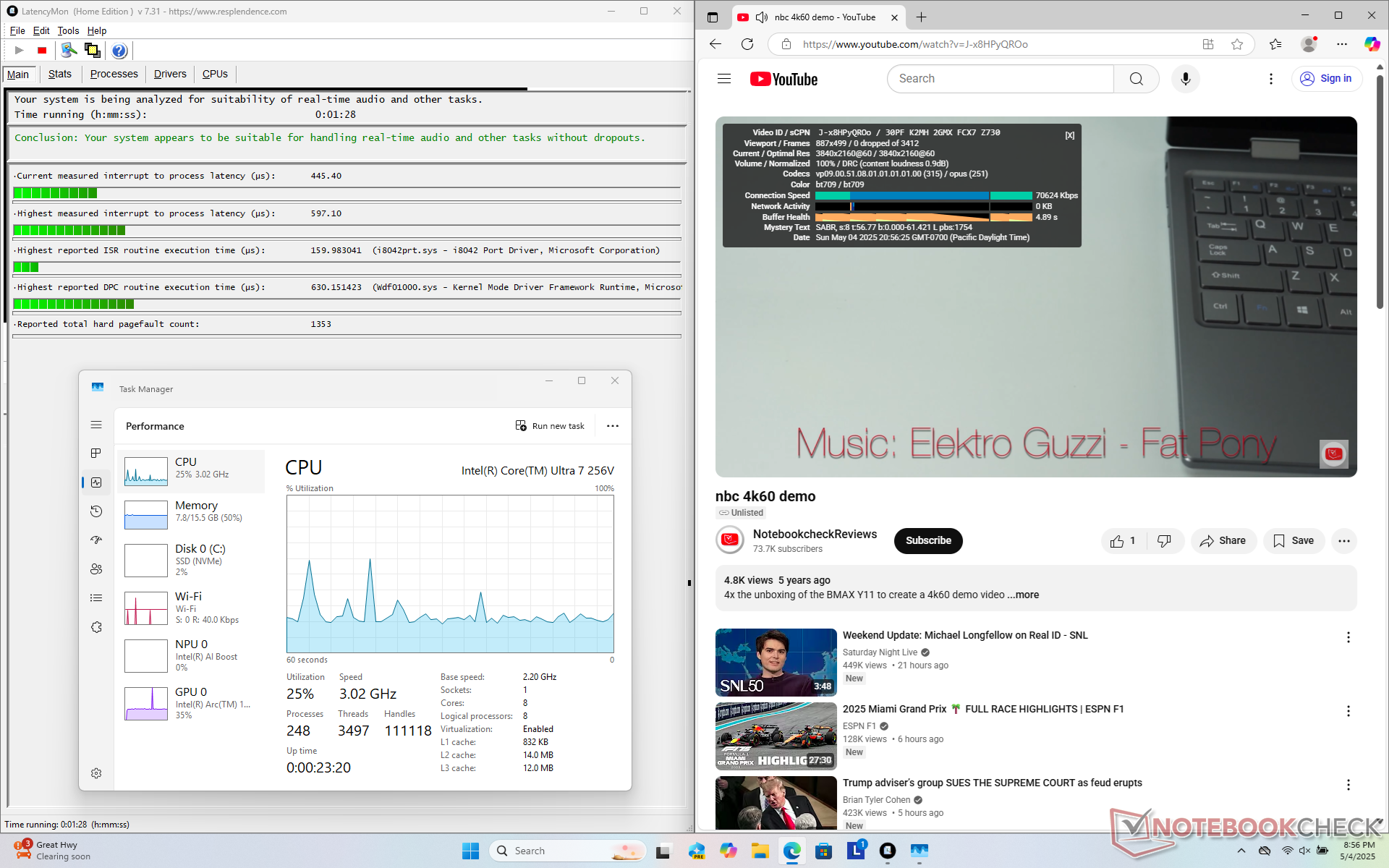Select NPU 0 performance item
The height and width of the screenshot is (868, 1389).
coord(191,655)
